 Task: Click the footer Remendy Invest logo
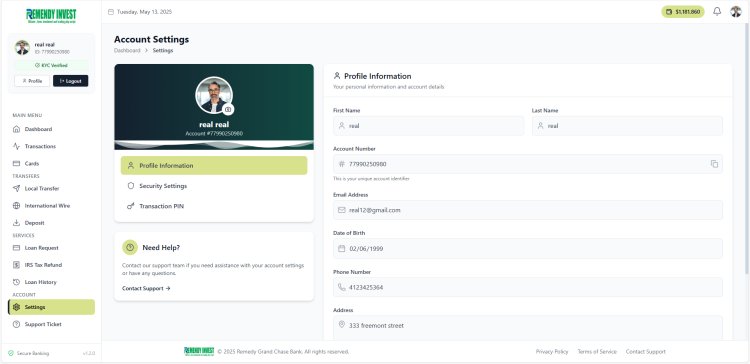[x=199, y=352]
